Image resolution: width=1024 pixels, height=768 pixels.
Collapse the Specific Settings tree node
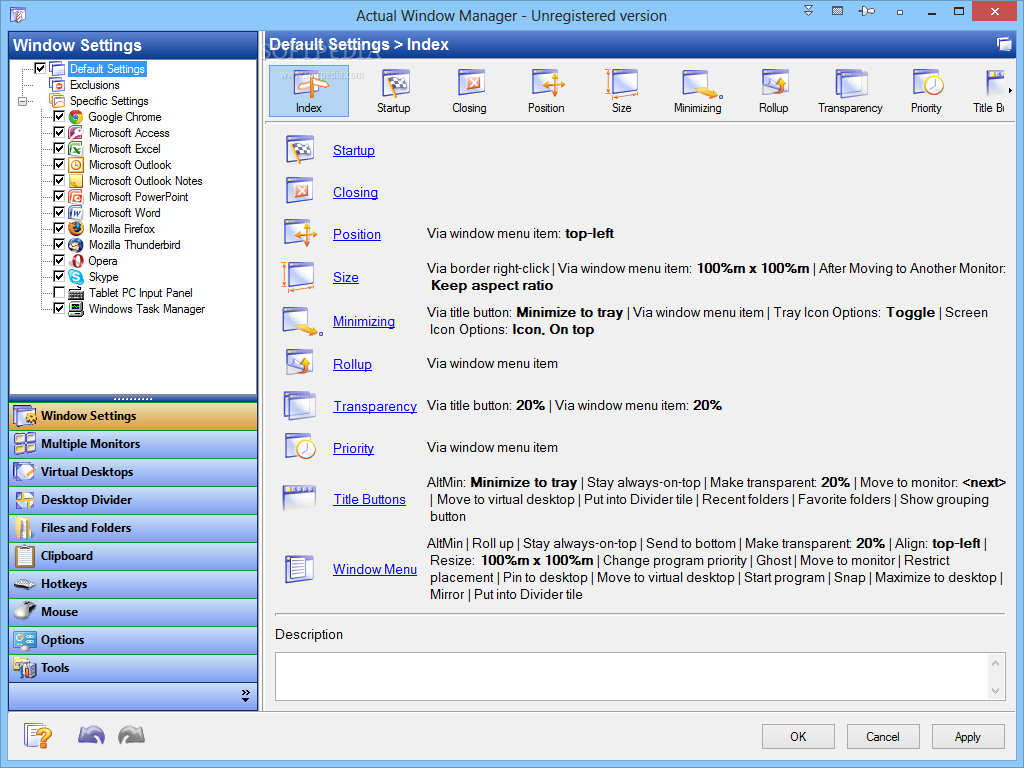(x=22, y=101)
